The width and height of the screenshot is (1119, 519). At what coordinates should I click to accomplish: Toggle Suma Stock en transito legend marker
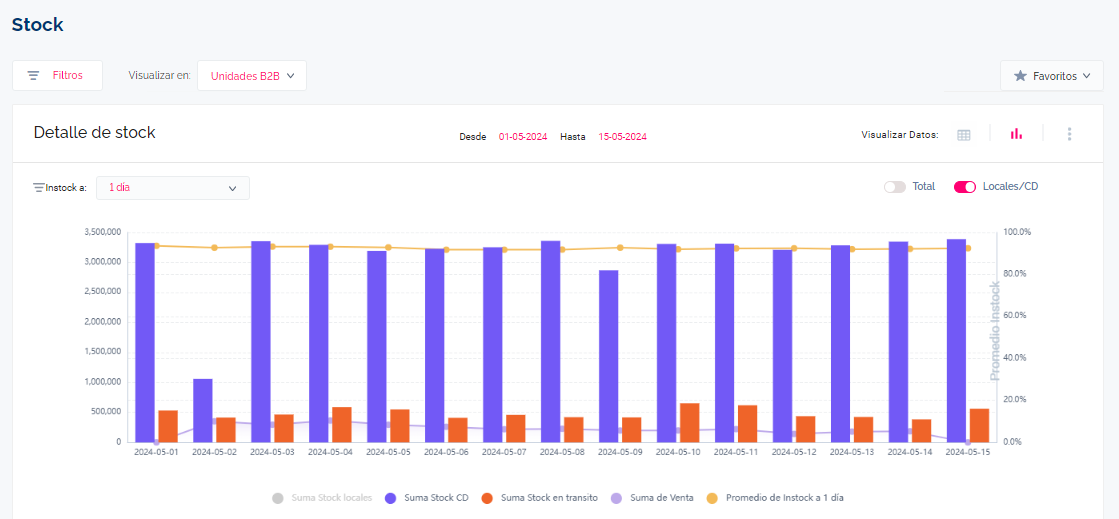point(487,497)
